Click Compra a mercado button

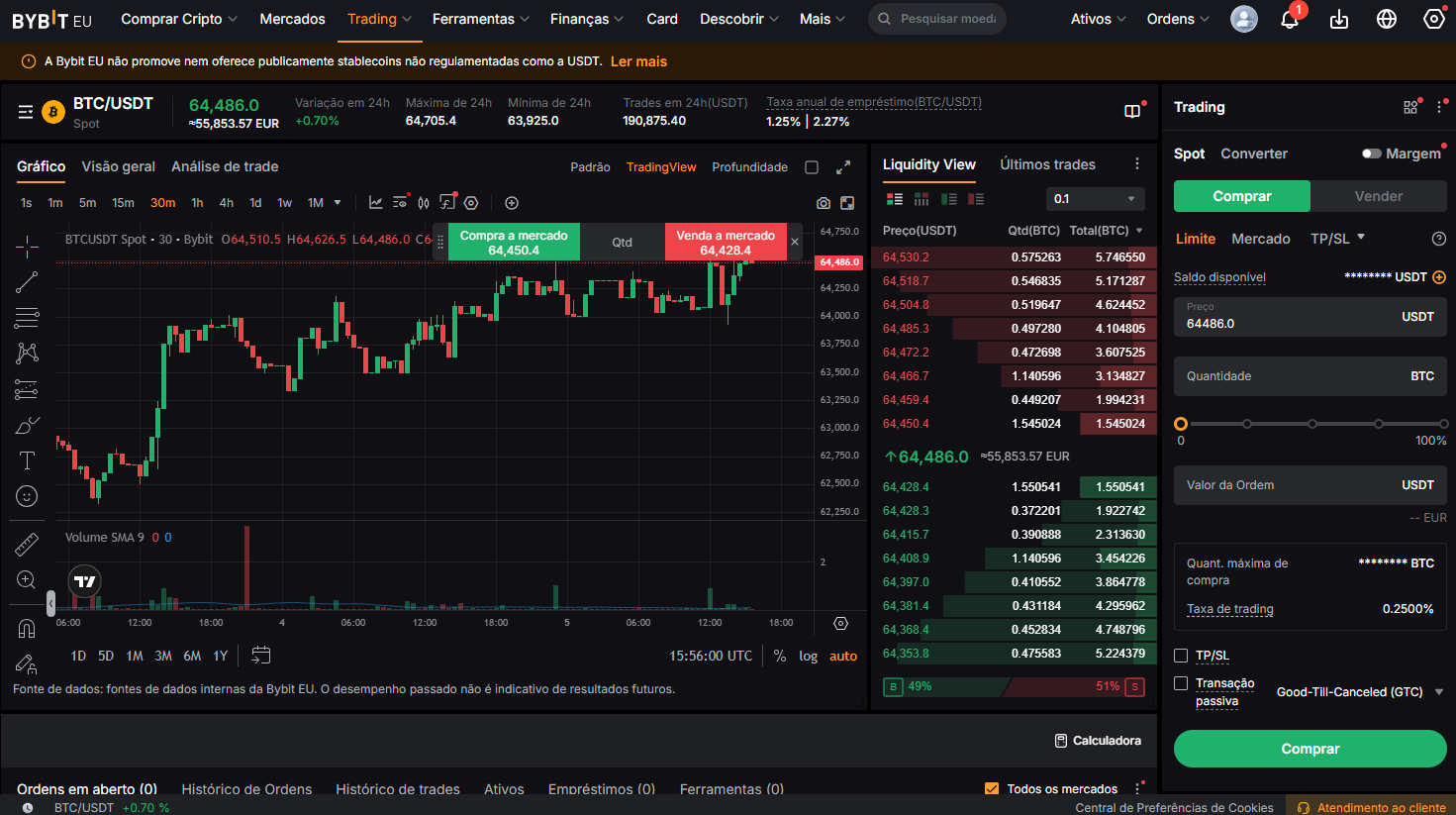tap(514, 243)
